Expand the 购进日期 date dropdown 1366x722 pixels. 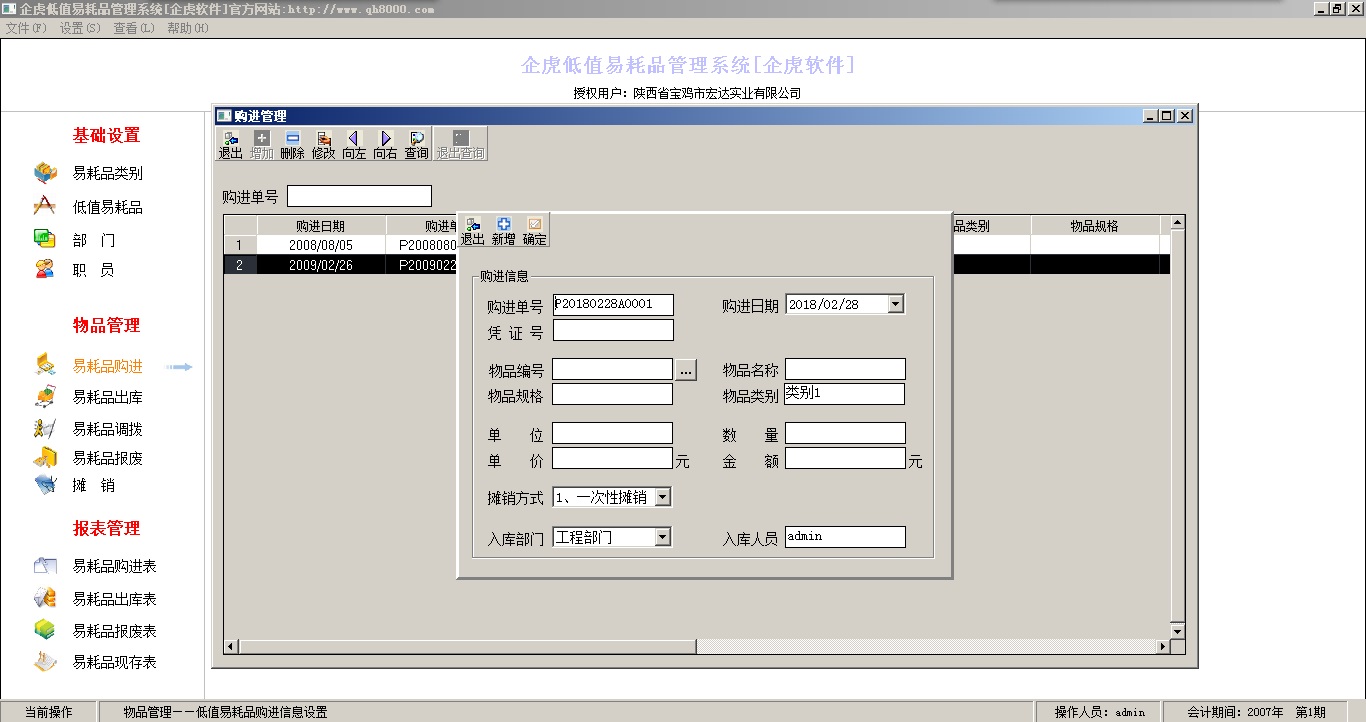coord(895,304)
